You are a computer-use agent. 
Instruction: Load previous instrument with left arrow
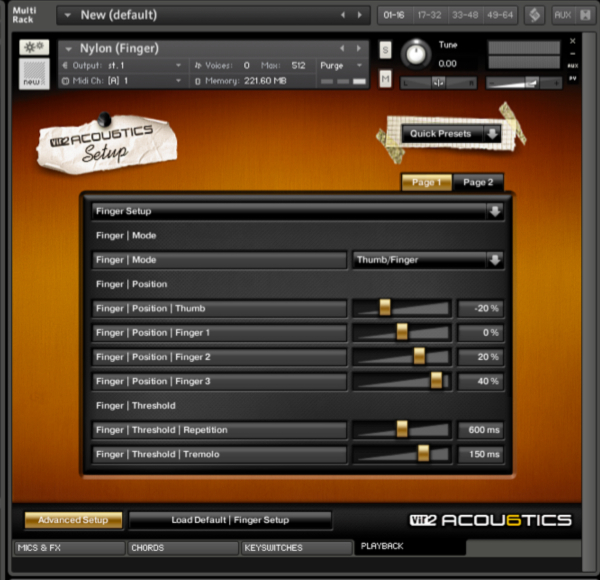[342, 48]
